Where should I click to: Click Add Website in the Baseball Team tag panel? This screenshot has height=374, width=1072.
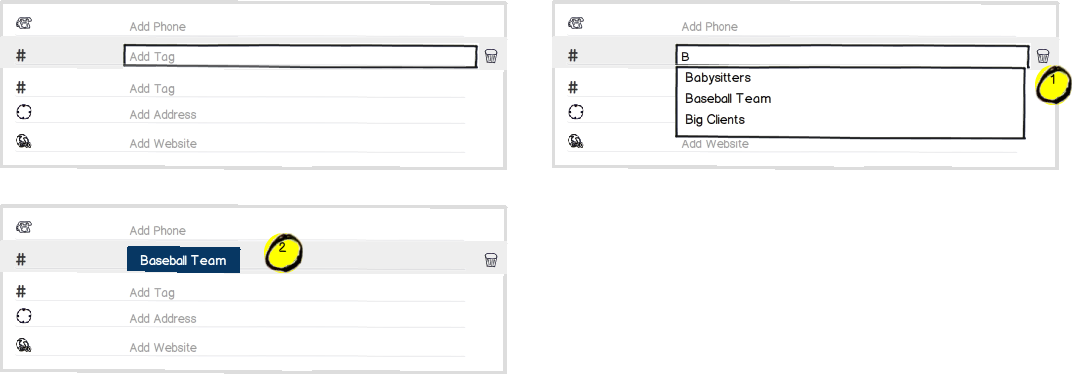(x=163, y=347)
